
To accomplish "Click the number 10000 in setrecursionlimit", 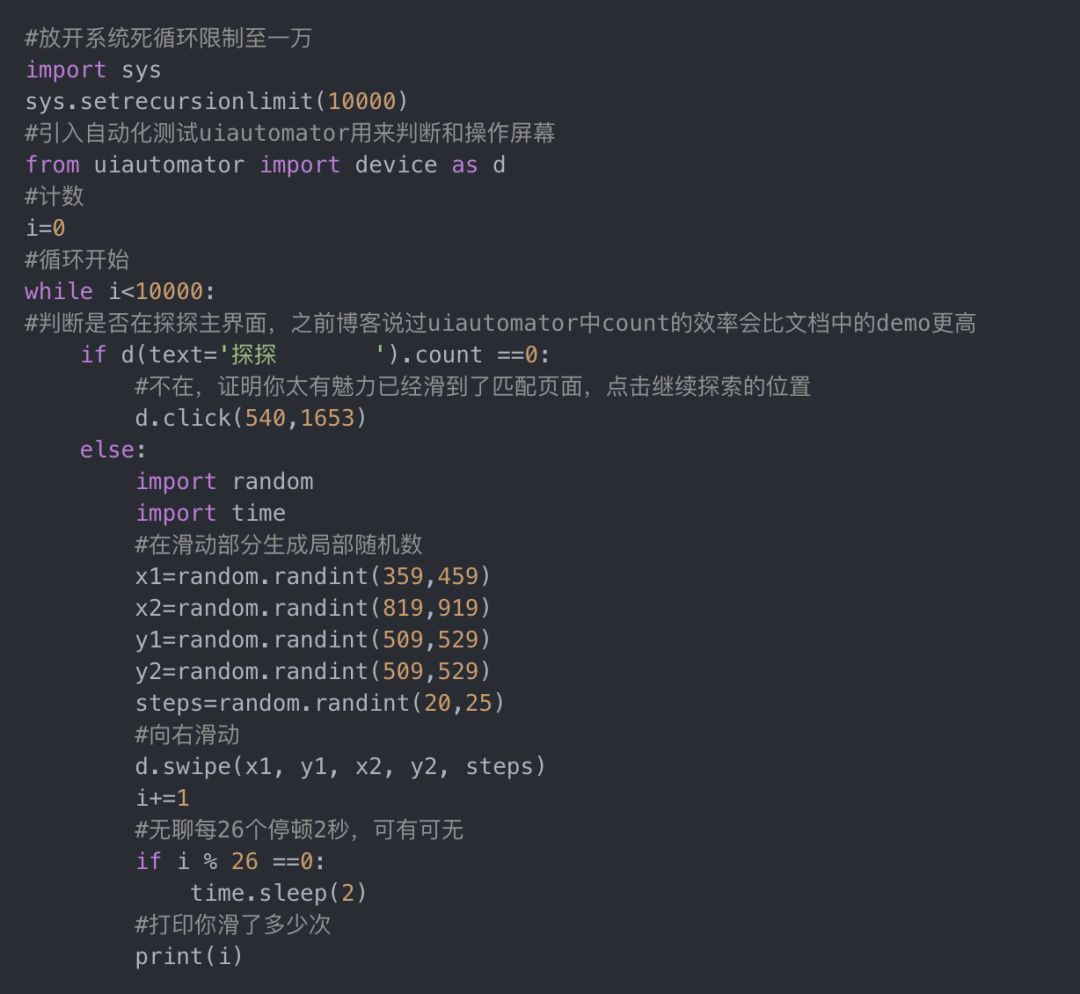I will click(361, 102).
